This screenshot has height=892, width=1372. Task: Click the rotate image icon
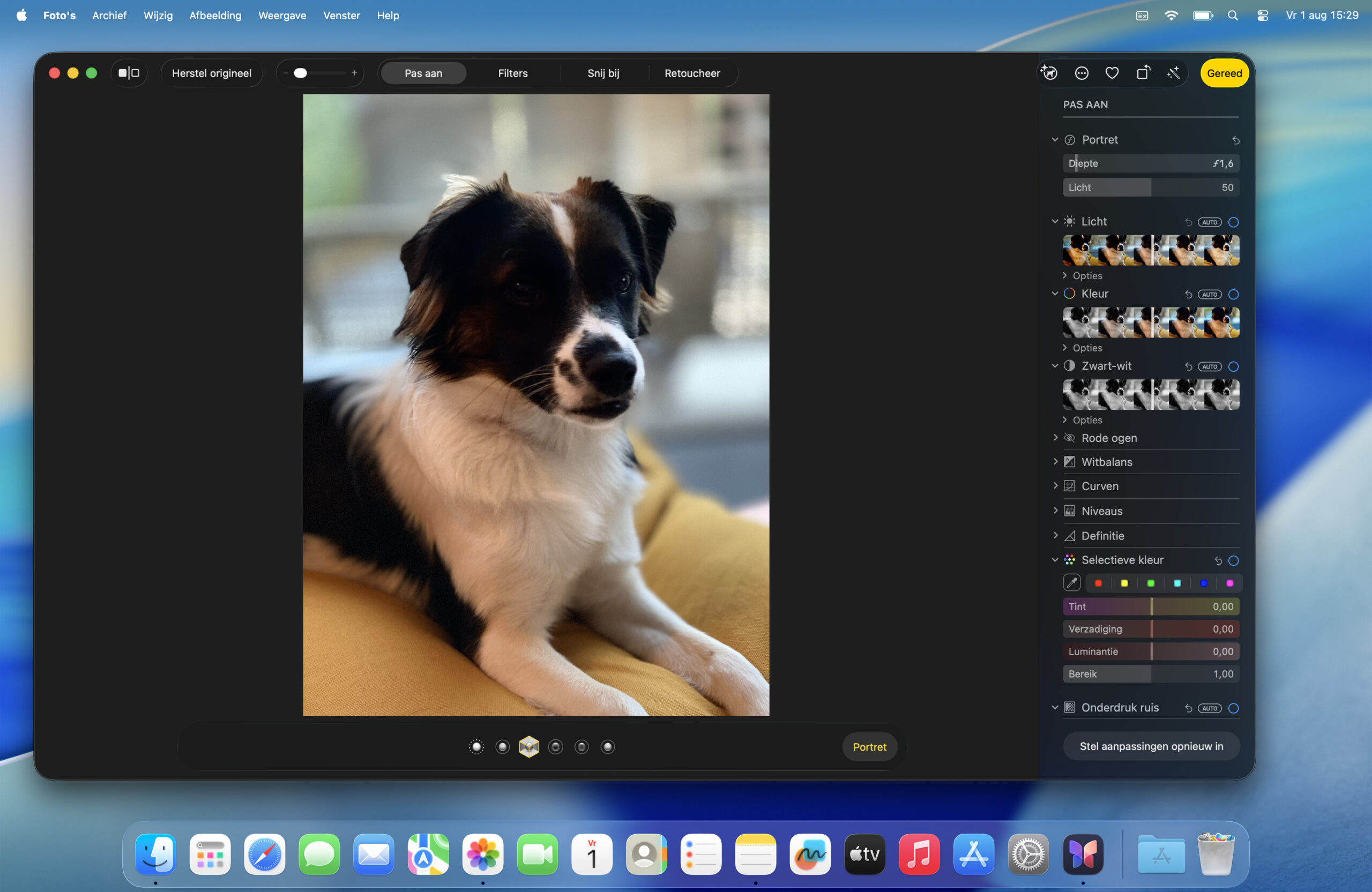(x=1143, y=73)
